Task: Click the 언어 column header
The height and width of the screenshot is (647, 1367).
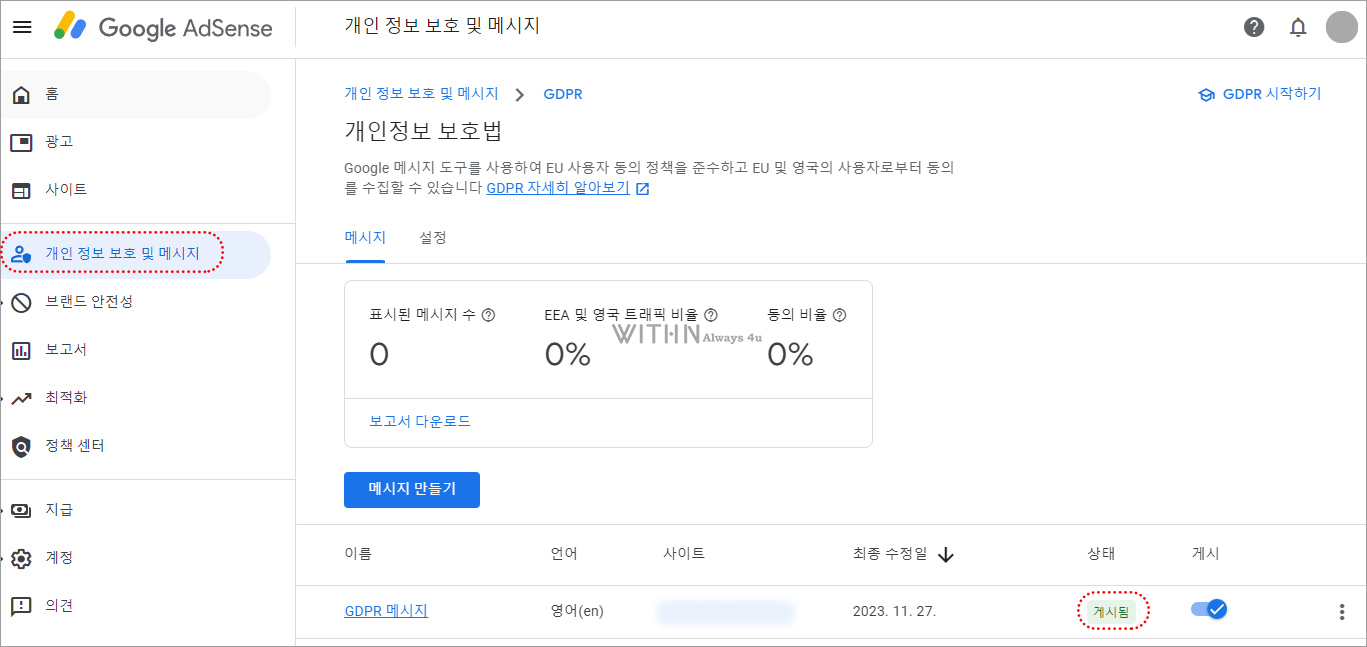Action: [x=564, y=554]
